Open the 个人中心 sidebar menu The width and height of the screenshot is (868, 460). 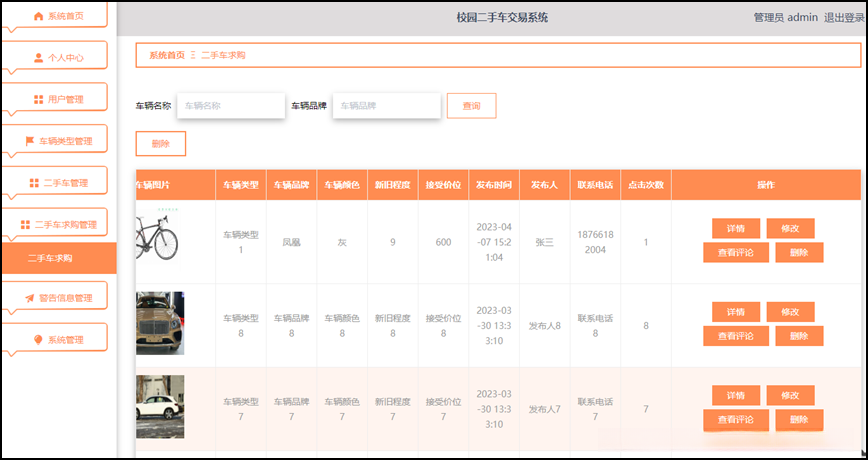pyautogui.click(x=54, y=56)
